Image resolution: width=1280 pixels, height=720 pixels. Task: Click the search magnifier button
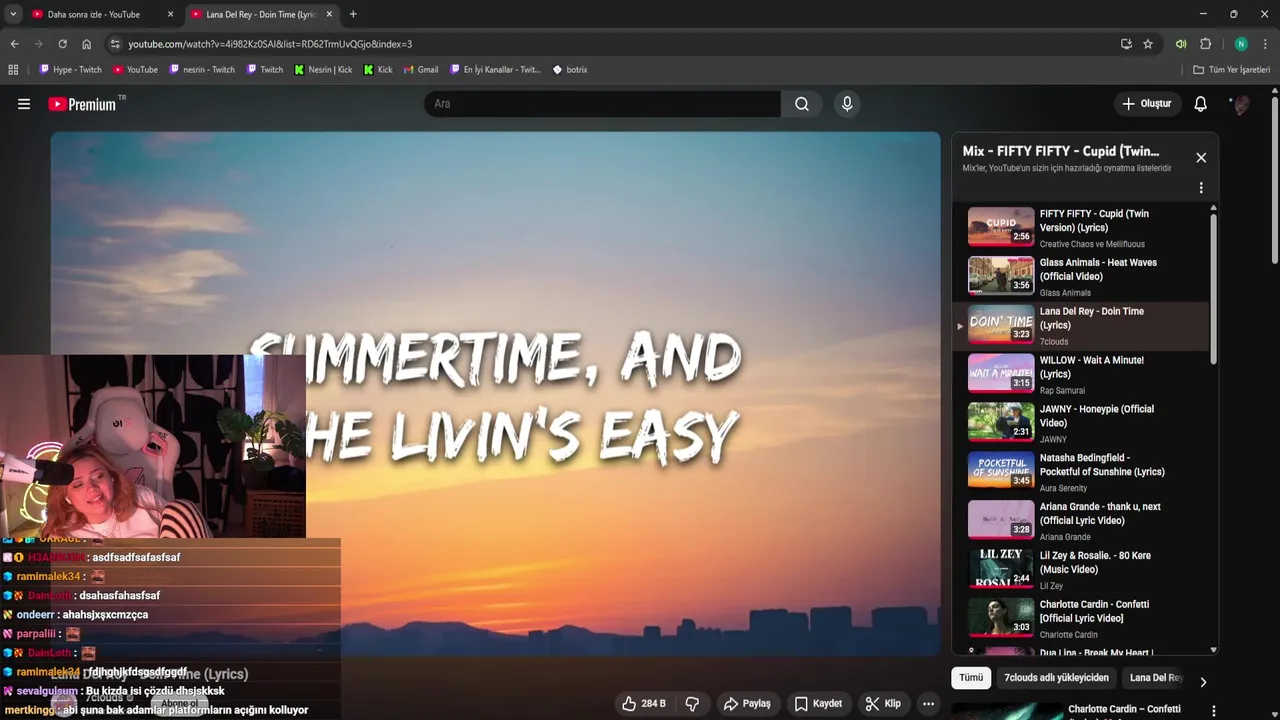pos(802,104)
